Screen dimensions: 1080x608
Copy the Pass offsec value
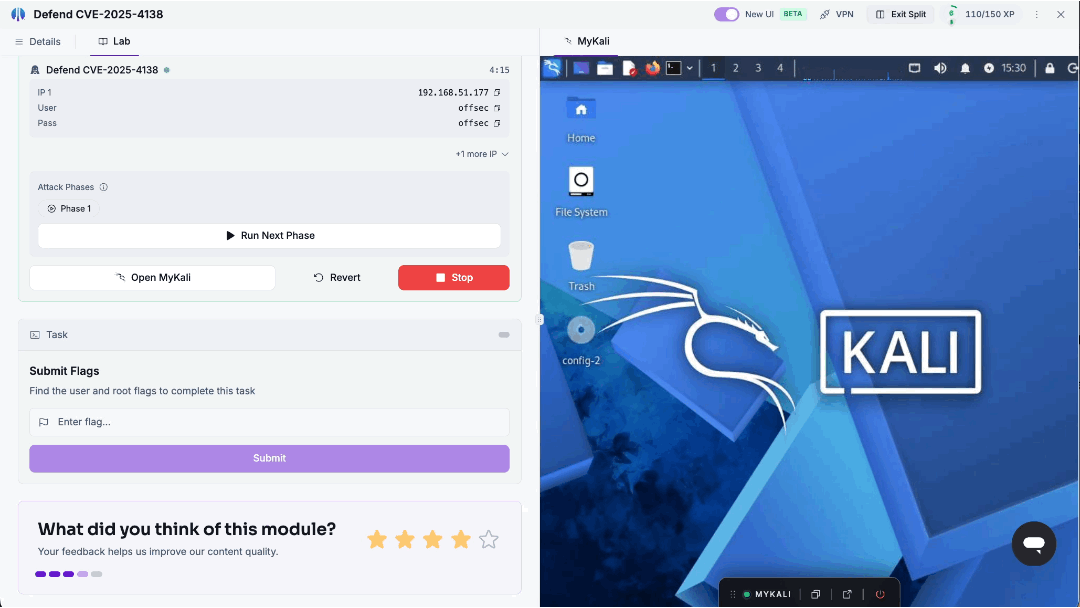(x=497, y=123)
